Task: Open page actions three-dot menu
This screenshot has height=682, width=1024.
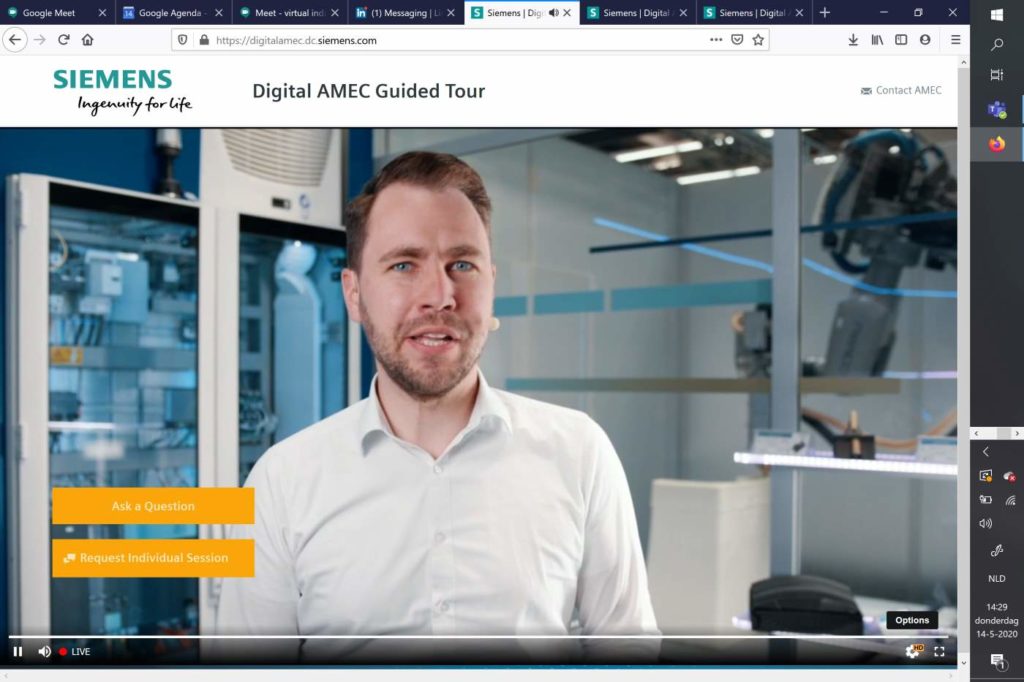Action: tap(715, 40)
